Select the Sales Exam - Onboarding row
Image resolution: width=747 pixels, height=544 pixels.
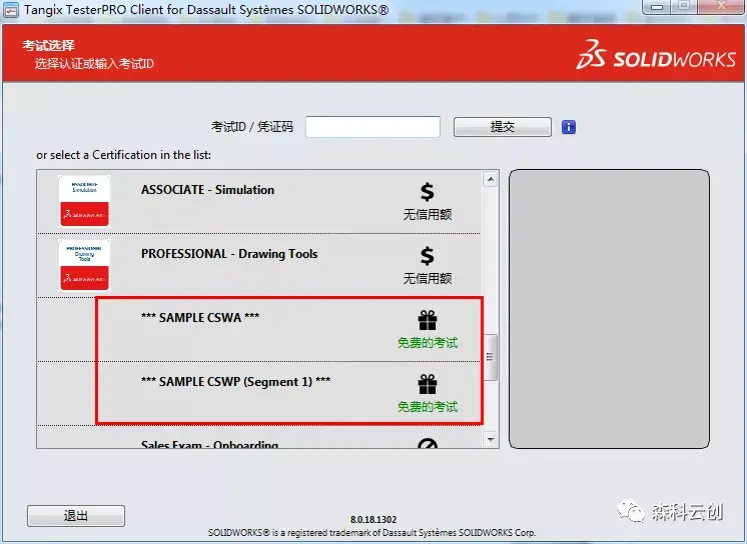click(x=260, y=437)
